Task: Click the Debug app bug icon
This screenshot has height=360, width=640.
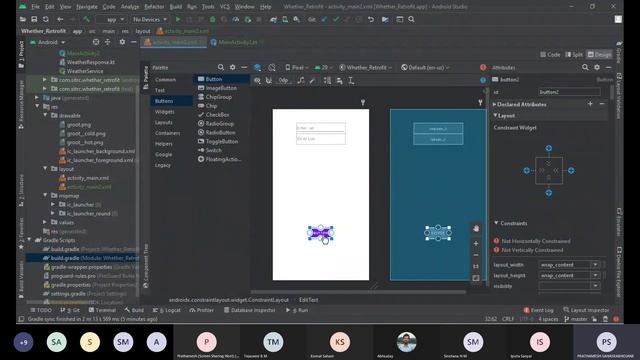Action: 213,19
